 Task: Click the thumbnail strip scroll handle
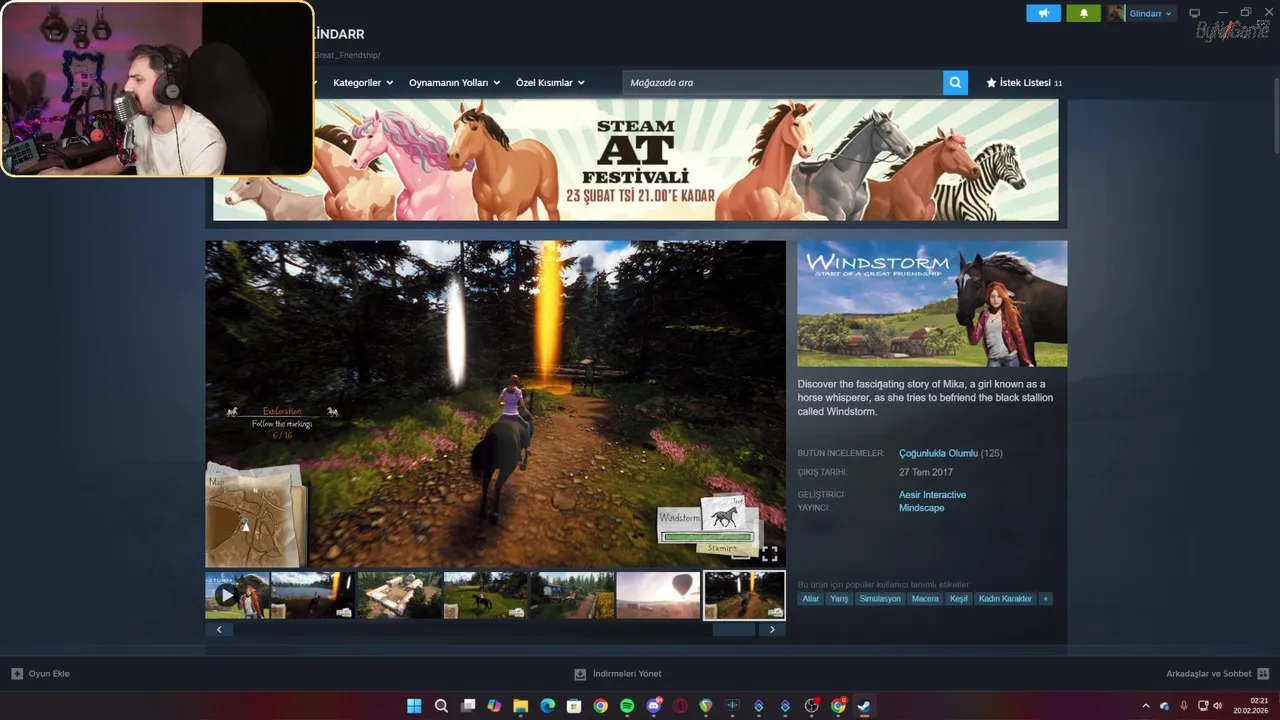click(x=733, y=630)
